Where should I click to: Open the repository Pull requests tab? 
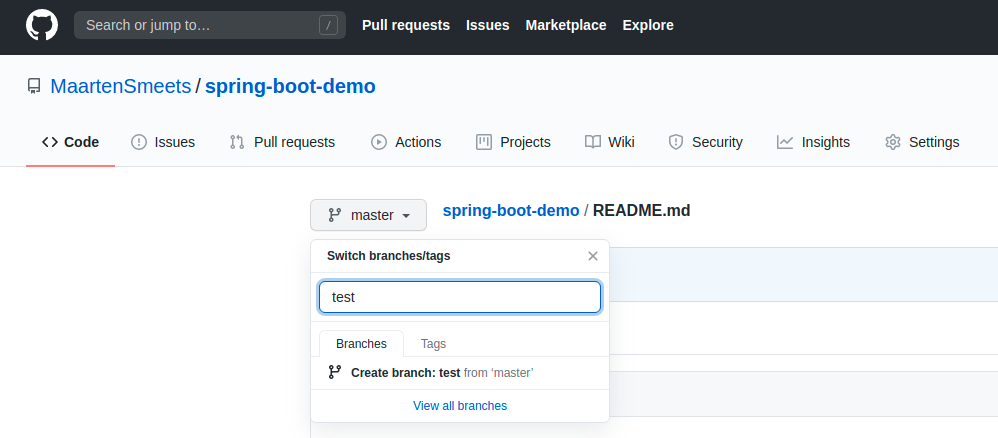(282, 142)
